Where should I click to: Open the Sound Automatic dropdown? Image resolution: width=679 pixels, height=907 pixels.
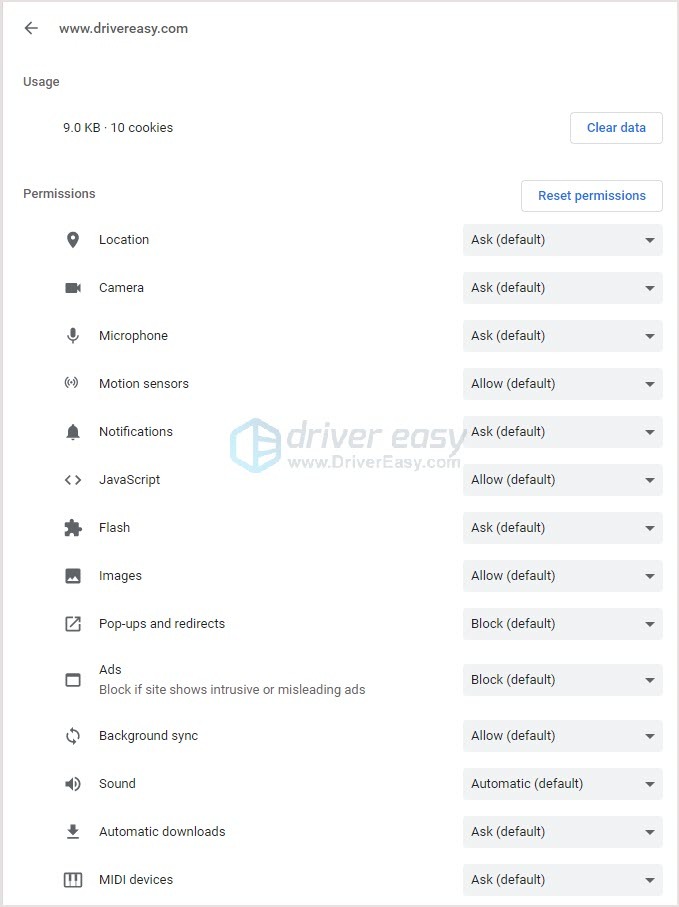tap(562, 784)
